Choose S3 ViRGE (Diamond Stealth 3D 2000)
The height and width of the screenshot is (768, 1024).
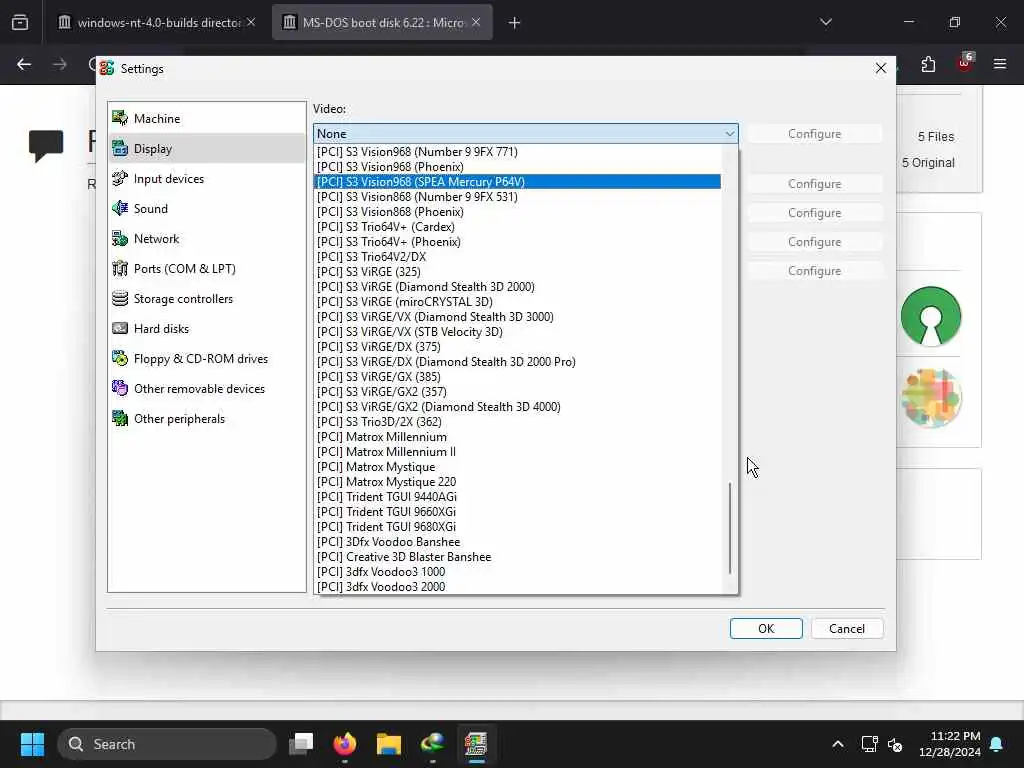pyautogui.click(x=517, y=287)
